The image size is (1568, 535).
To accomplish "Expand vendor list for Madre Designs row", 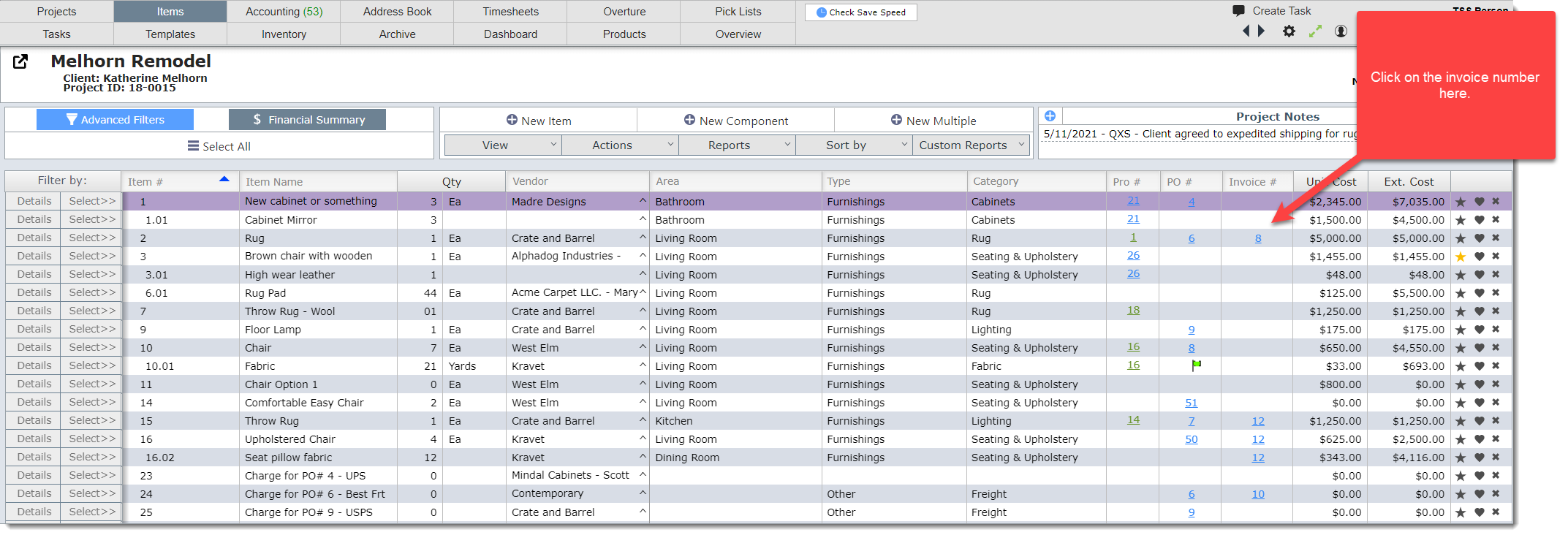I will click(x=643, y=201).
